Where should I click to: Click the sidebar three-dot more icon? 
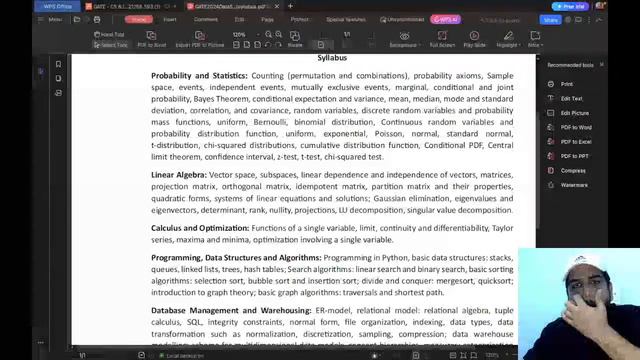(40, 342)
